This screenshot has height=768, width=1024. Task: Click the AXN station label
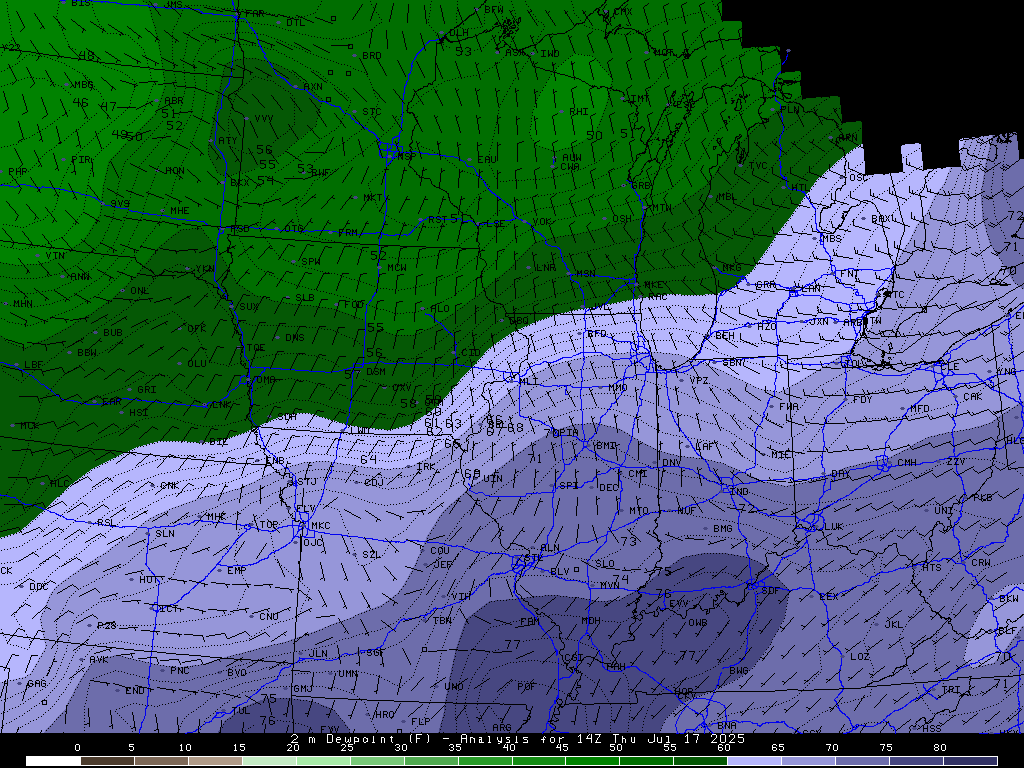pos(313,87)
